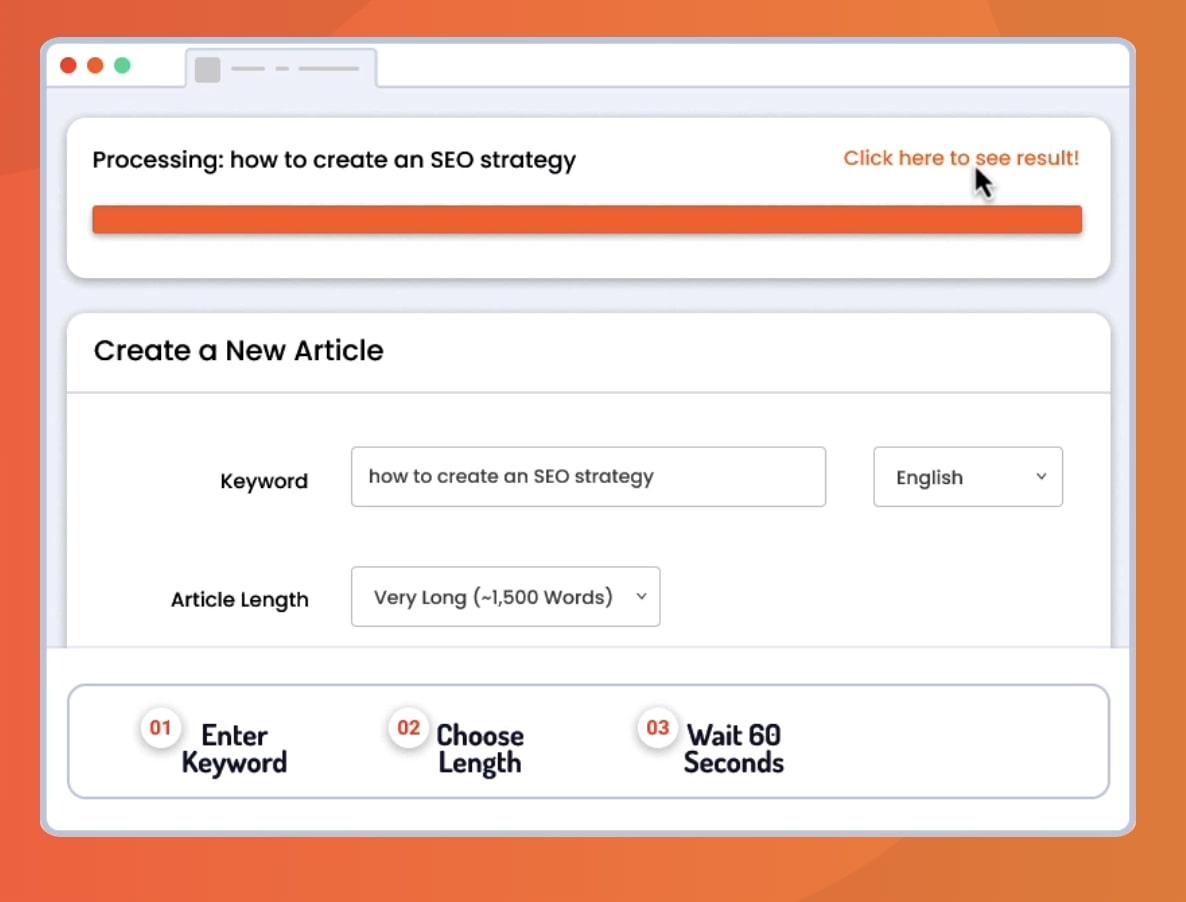This screenshot has width=1186, height=902.
Task: Click the orange processing progress bar
Action: click(x=587, y=220)
